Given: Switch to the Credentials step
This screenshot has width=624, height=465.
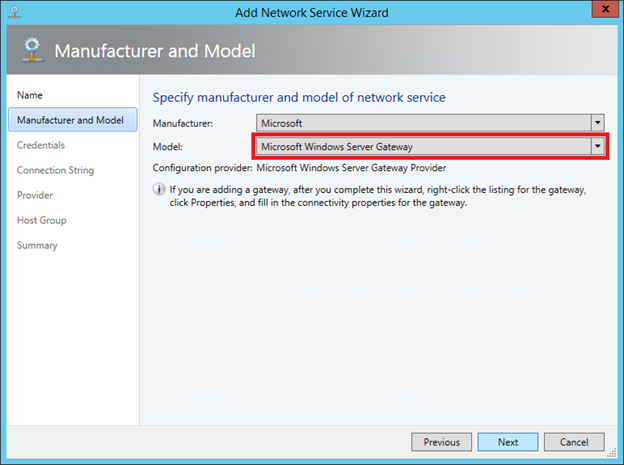Looking at the screenshot, I should pos(41,145).
